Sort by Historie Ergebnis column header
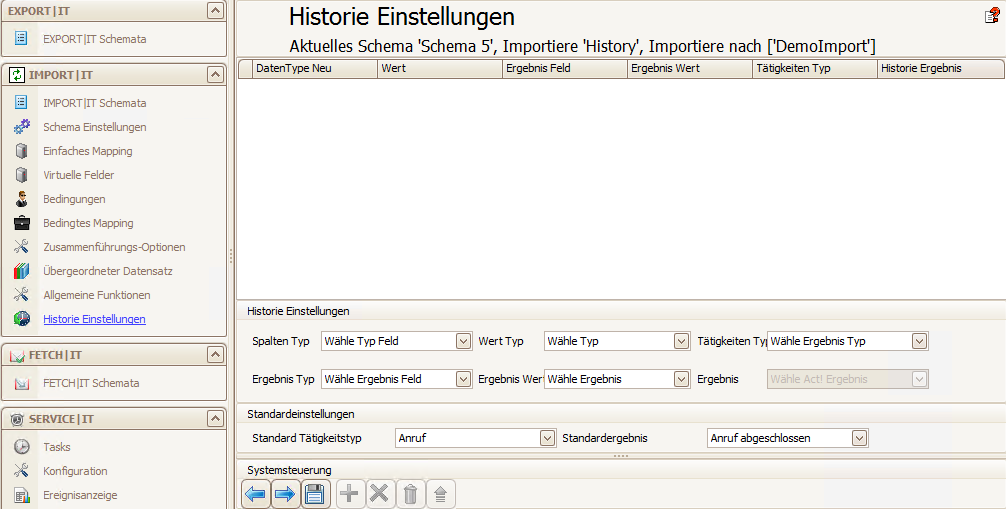This screenshot has width=1006, height=509. tap(941, 68)
